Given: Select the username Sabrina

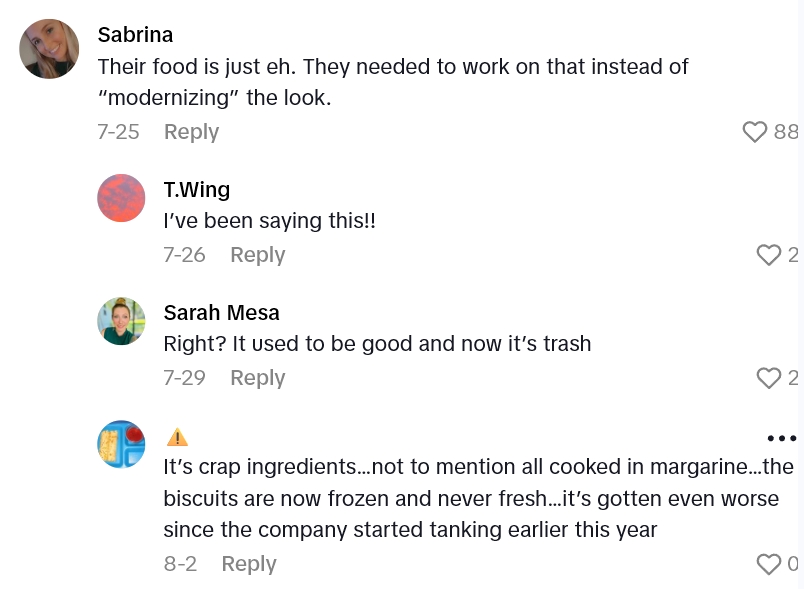Looking at the screenshot, I should click(135, 34).
